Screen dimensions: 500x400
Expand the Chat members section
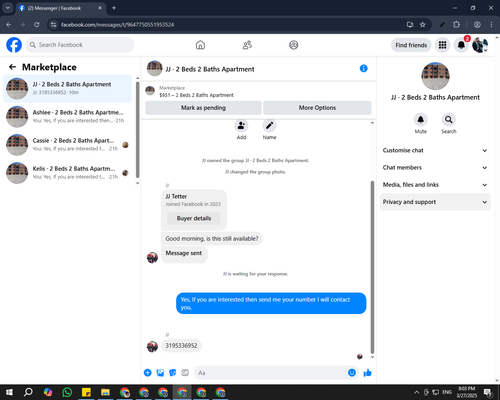point(435,168)
